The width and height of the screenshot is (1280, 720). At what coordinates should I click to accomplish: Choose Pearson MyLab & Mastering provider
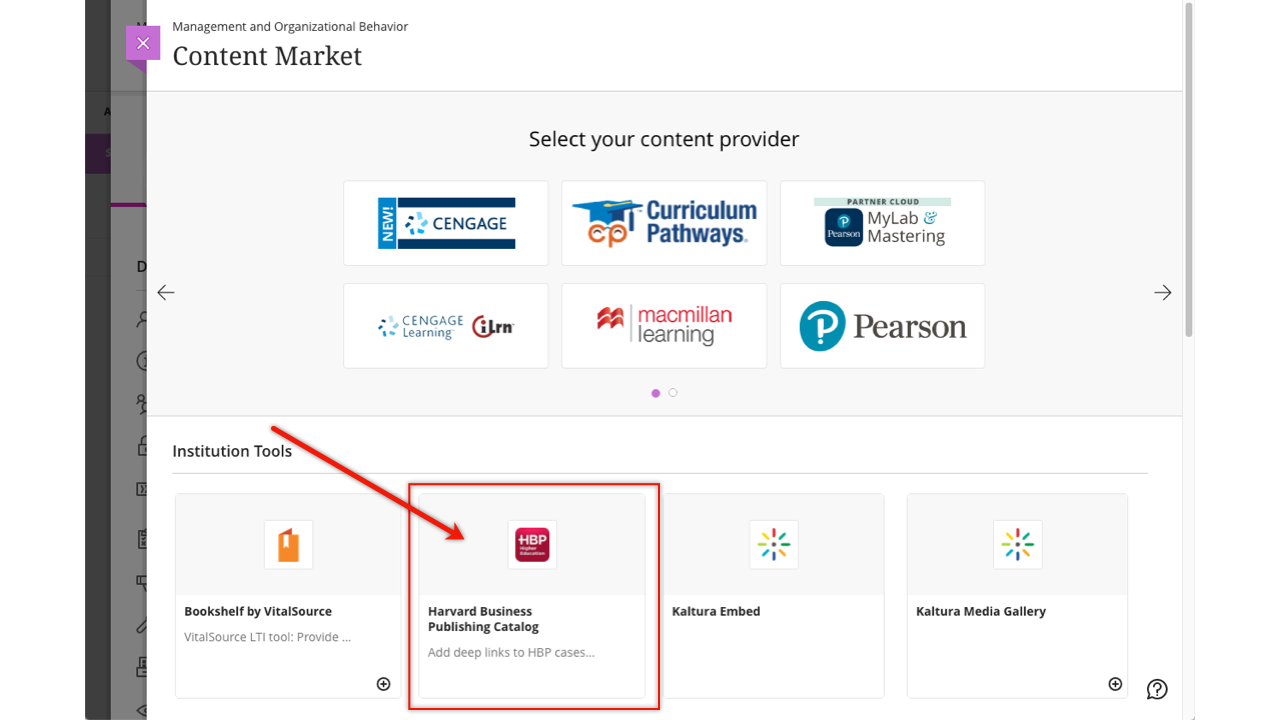(882, 223)
